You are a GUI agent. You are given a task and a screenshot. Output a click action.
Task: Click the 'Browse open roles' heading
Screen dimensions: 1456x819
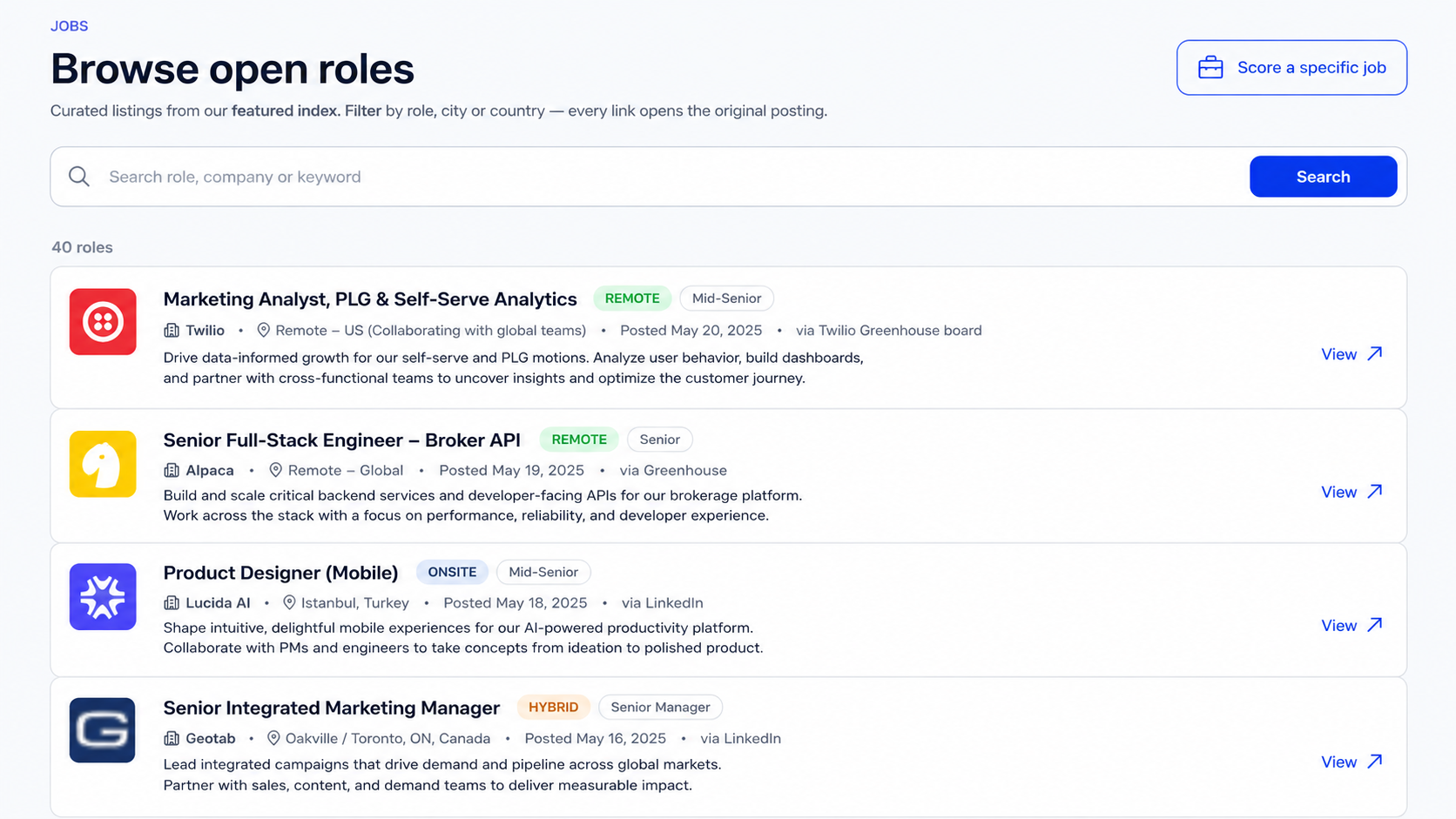click(x=233, y=69)
